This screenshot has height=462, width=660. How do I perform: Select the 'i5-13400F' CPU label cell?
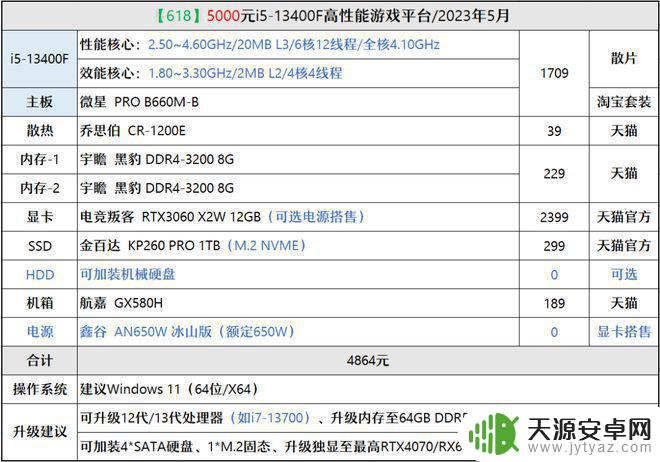click(40, 59)
